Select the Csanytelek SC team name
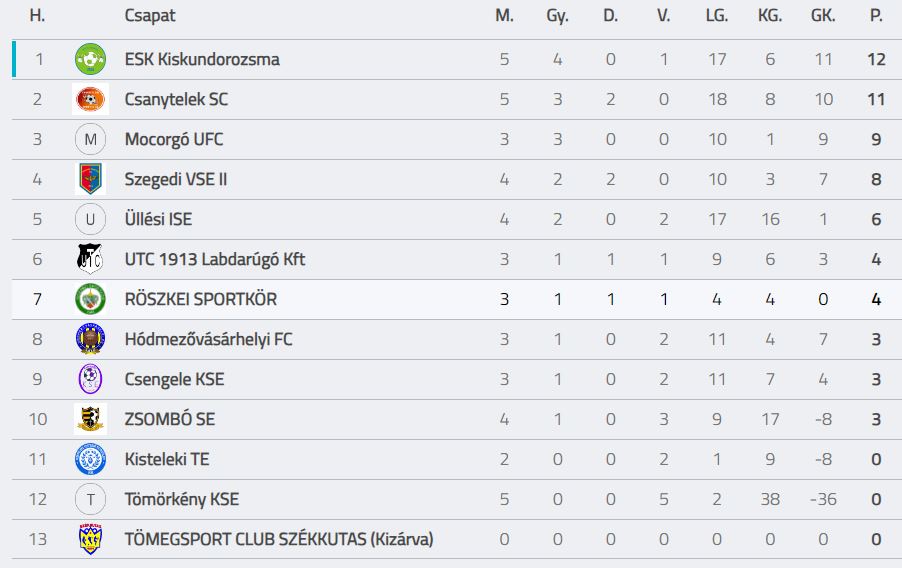 pos(176,100)
